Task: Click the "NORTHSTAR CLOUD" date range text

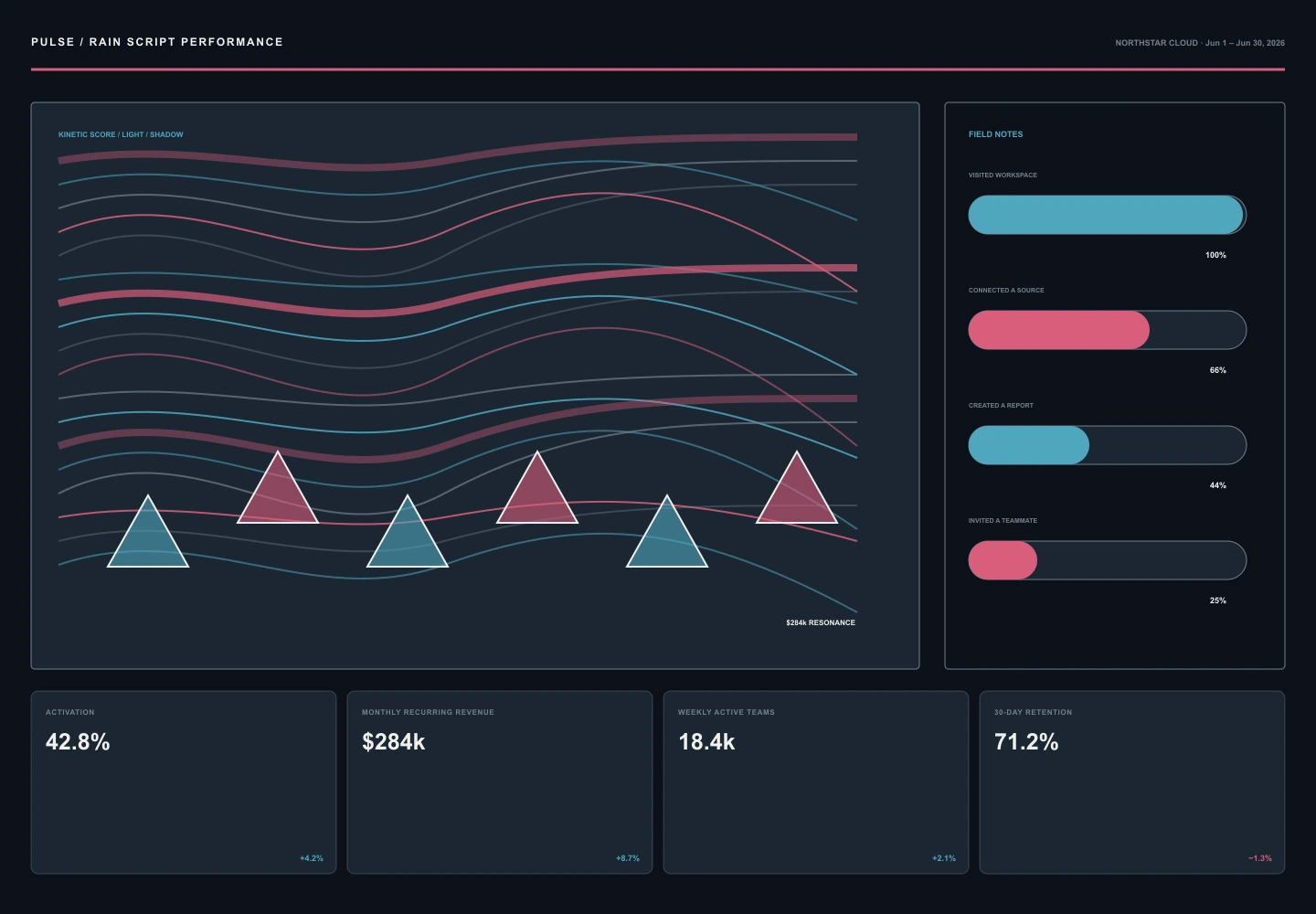Action: pyautogui.click(x=1200, y=43)
